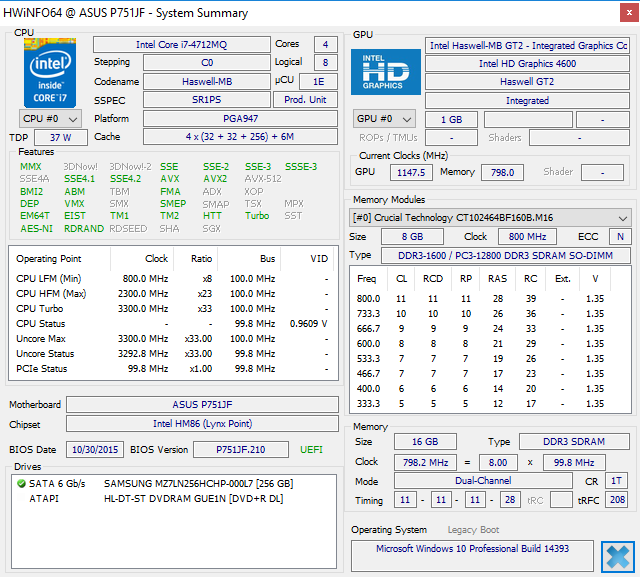Select the 666.7 frequency timing row
Viewport: 640px width, 577px height.
point(490,329)
